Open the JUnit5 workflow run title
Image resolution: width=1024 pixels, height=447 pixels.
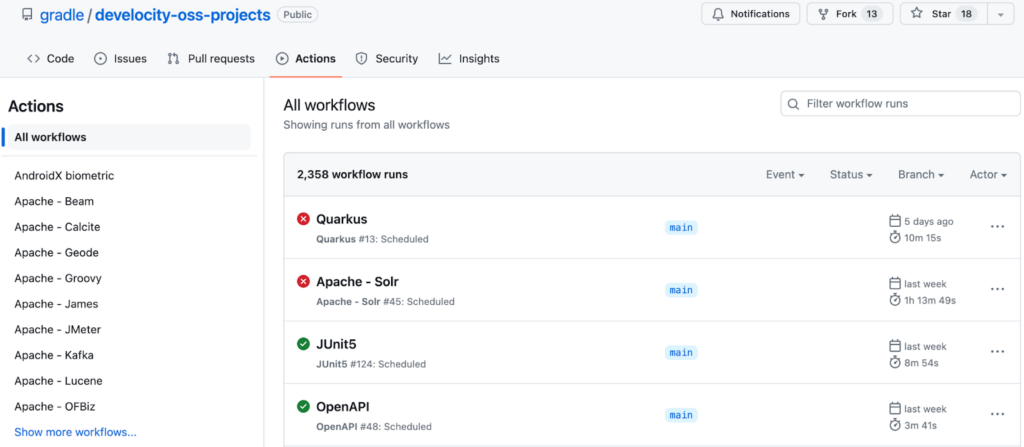(336, 344)
